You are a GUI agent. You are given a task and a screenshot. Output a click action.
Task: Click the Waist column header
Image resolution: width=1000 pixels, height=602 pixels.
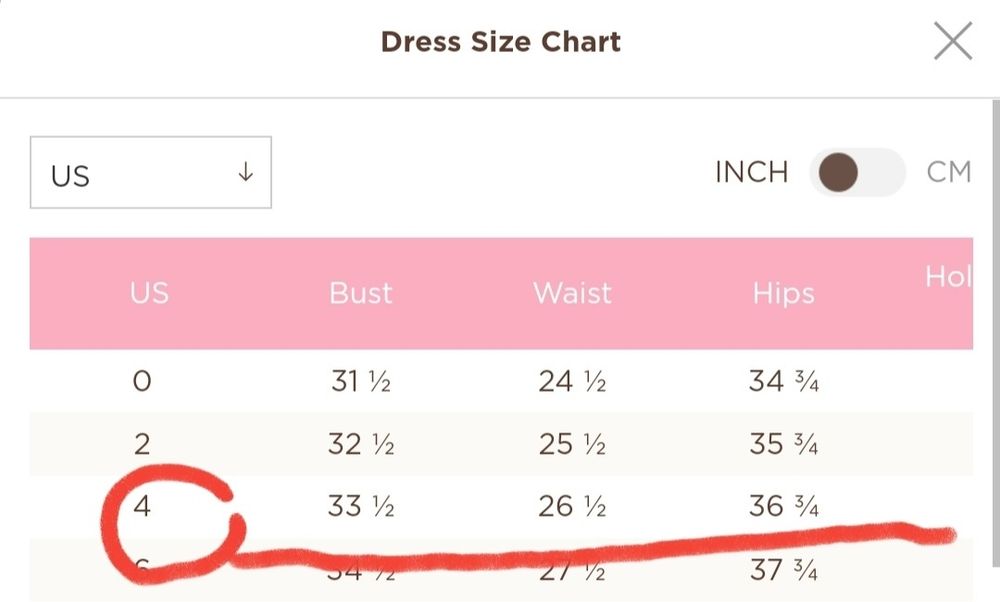[574, 293]
